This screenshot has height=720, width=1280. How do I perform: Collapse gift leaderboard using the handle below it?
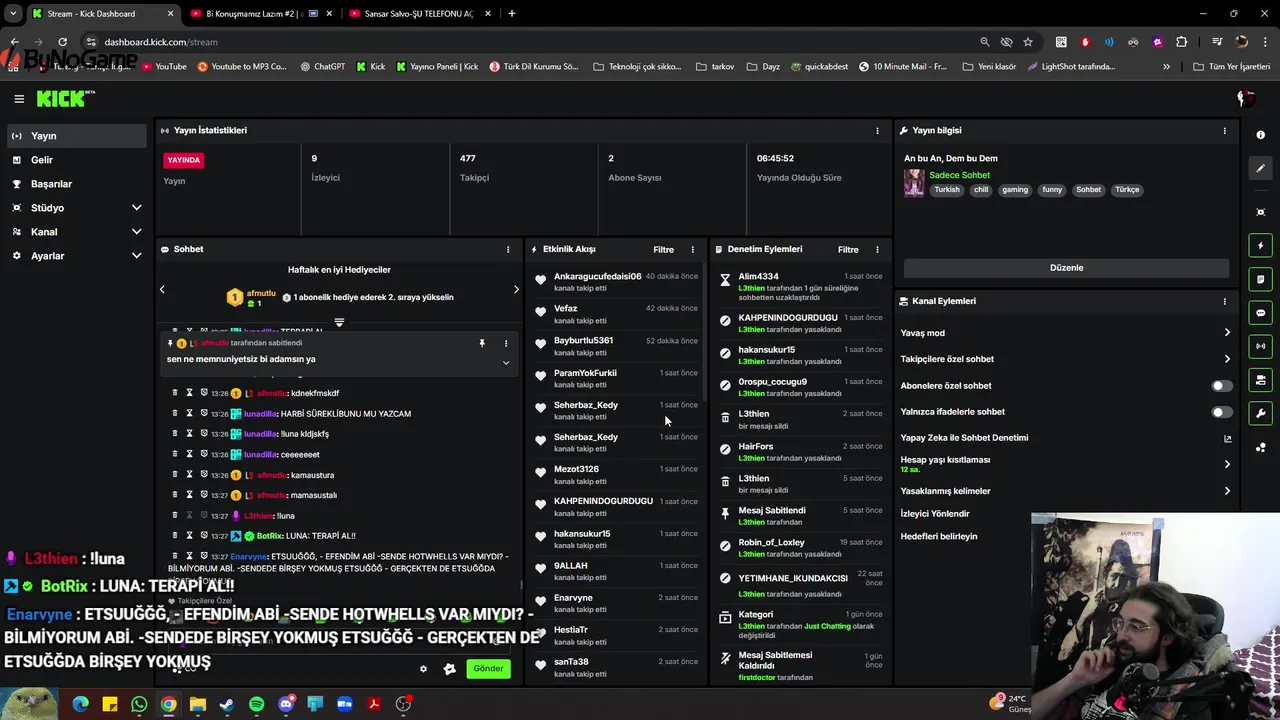click(339, 322)
